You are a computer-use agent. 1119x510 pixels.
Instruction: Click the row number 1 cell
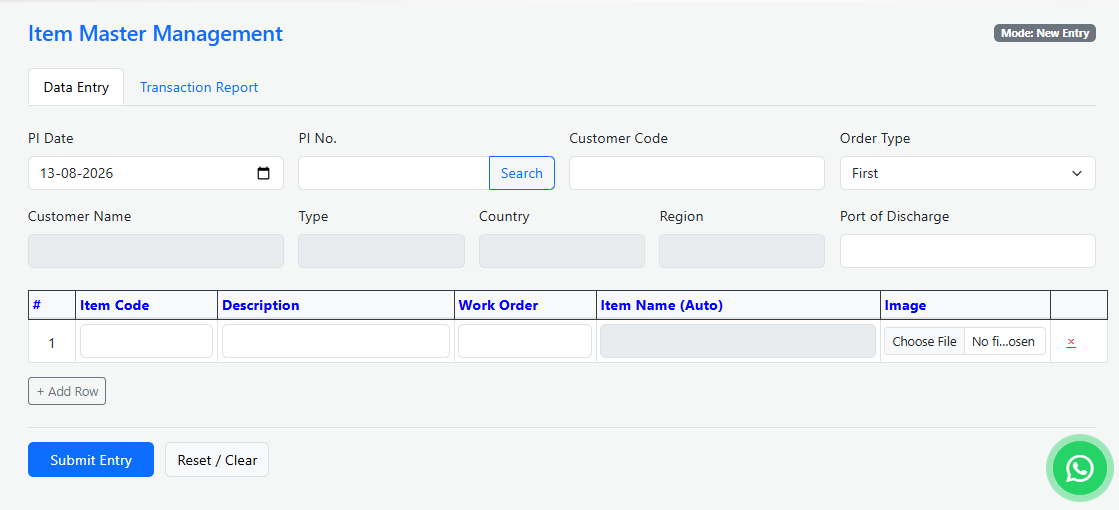point(51,342)
